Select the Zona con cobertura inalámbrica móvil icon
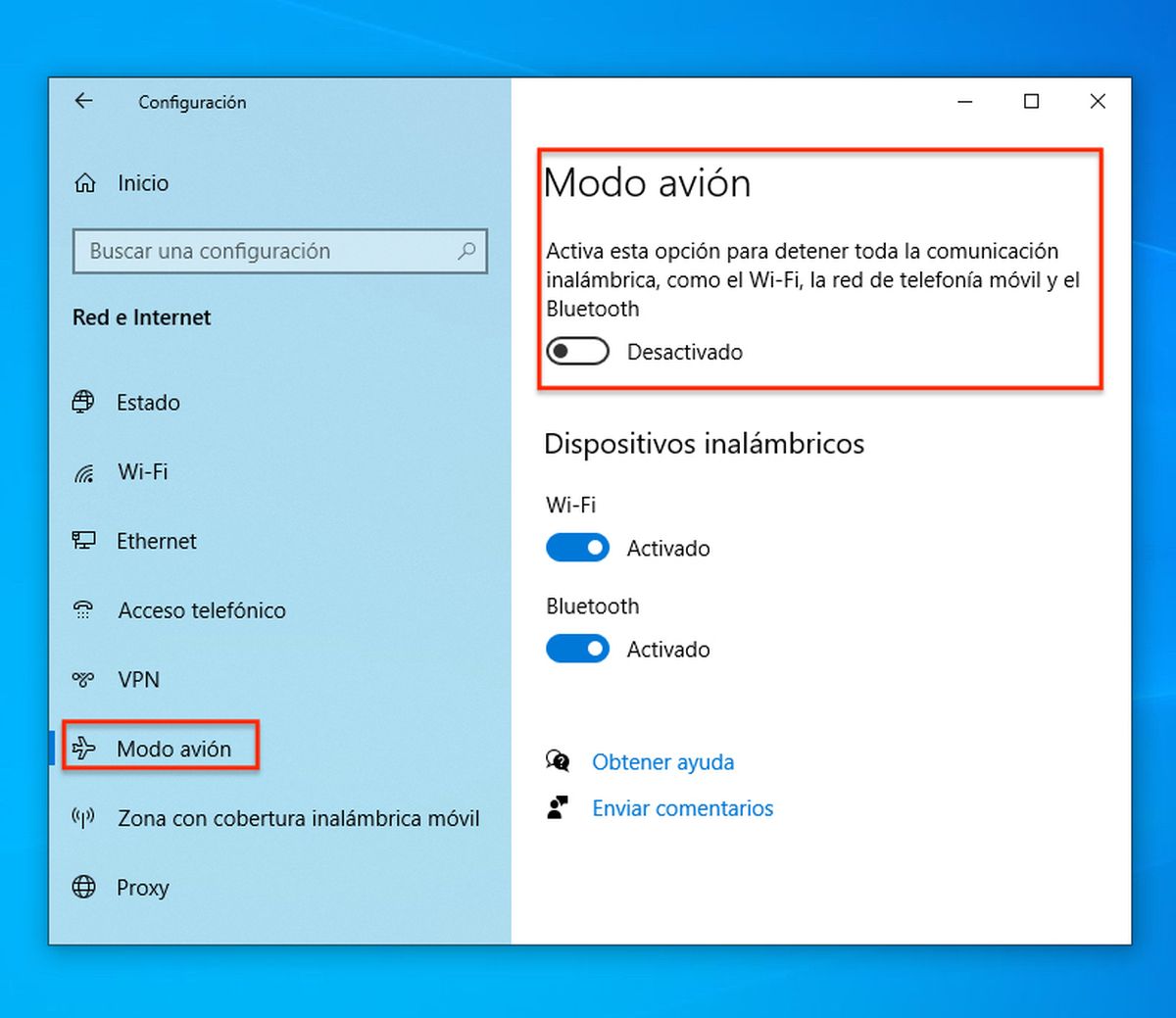 [x=83, y=817]
